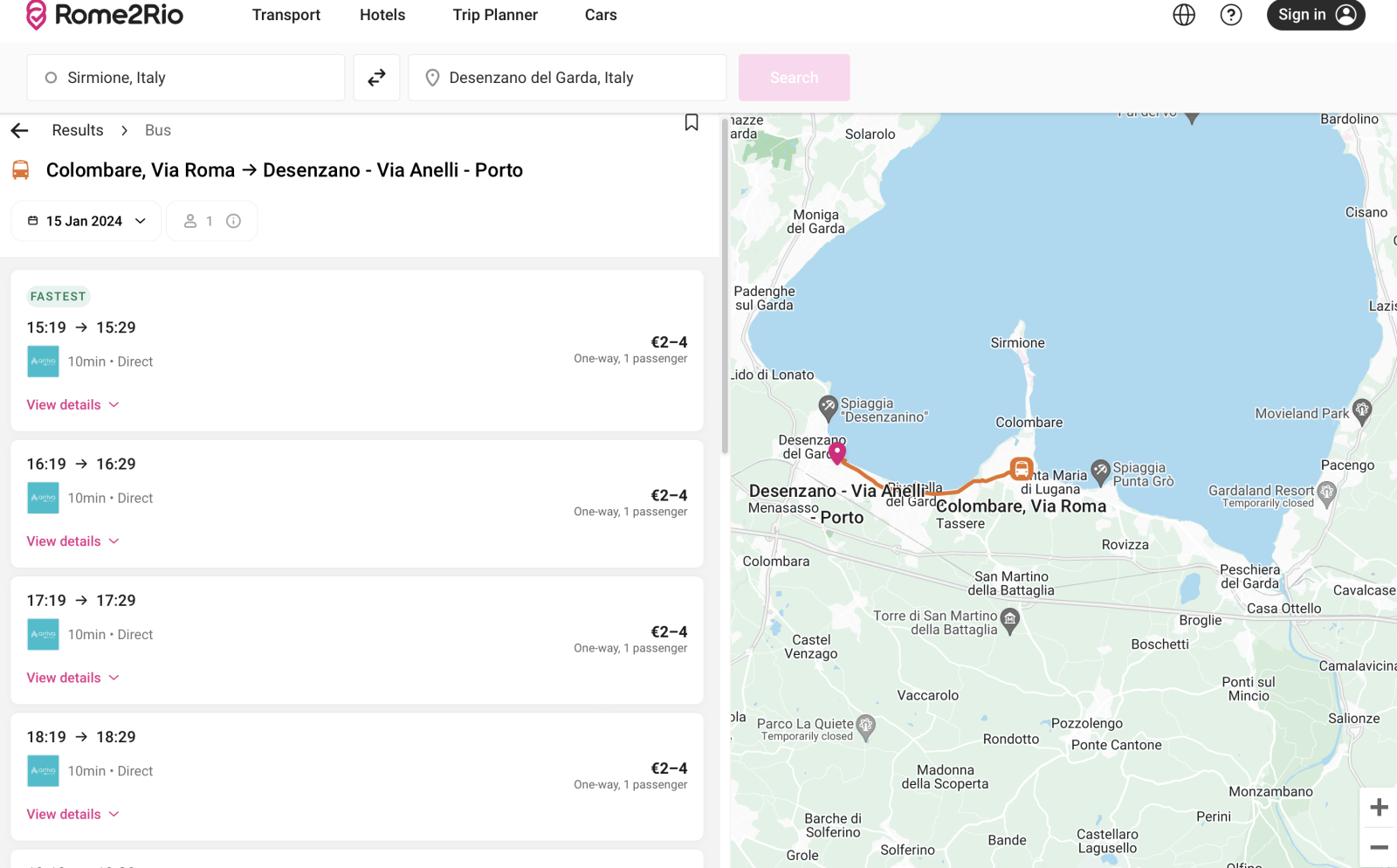Swap origin and destination locations
This screenshot has width=1397, height=868.
376,78
